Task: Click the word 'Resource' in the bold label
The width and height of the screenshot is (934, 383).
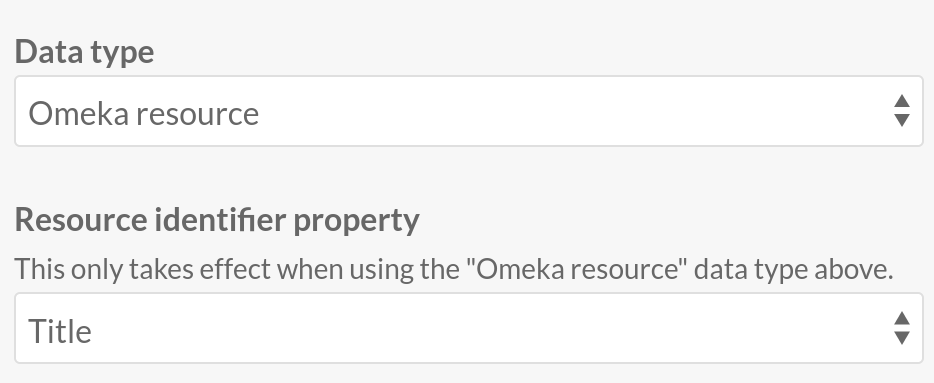Action: [82, 220]
